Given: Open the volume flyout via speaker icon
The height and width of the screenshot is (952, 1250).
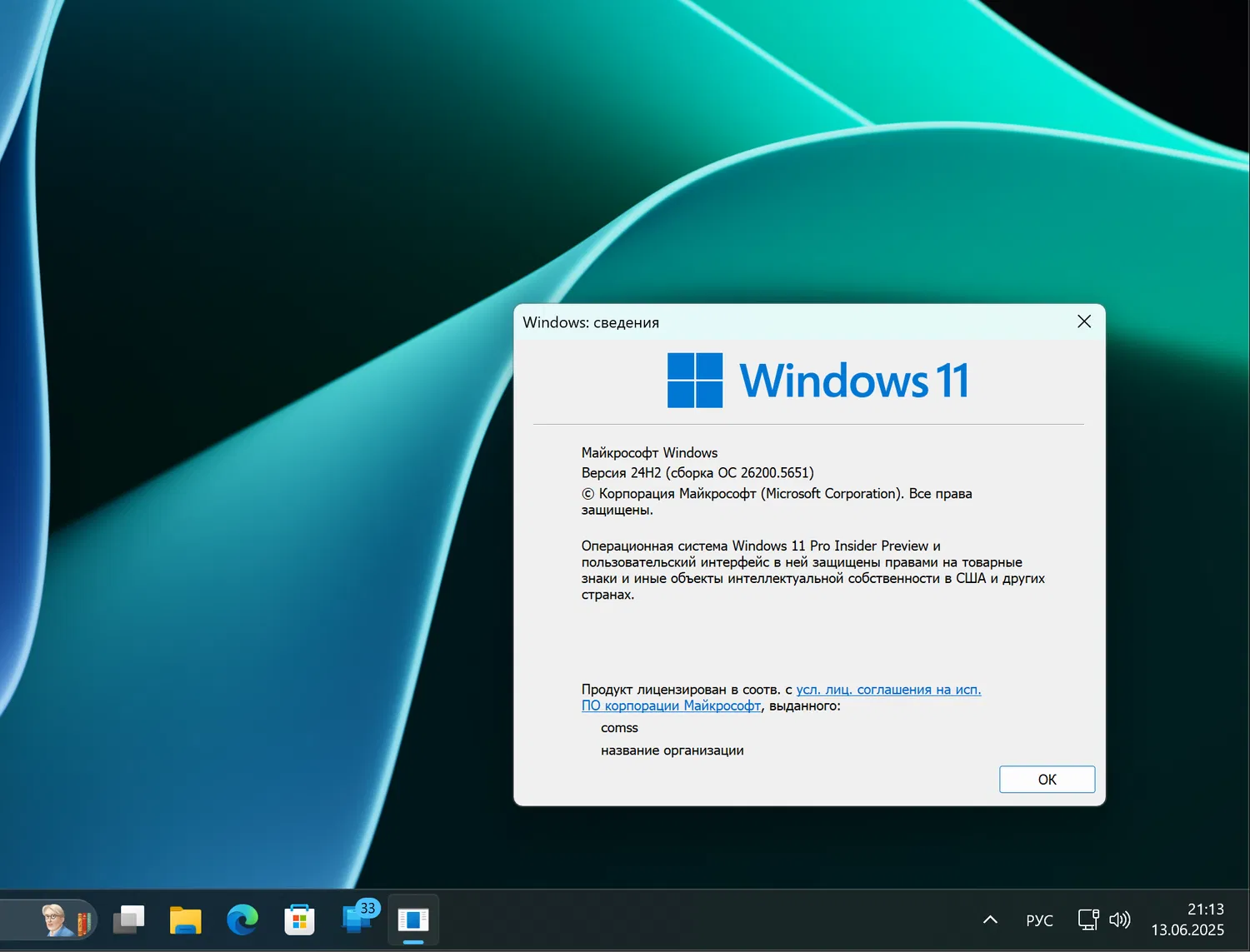Looking at the screenshot, I should tap(1120, 920).
